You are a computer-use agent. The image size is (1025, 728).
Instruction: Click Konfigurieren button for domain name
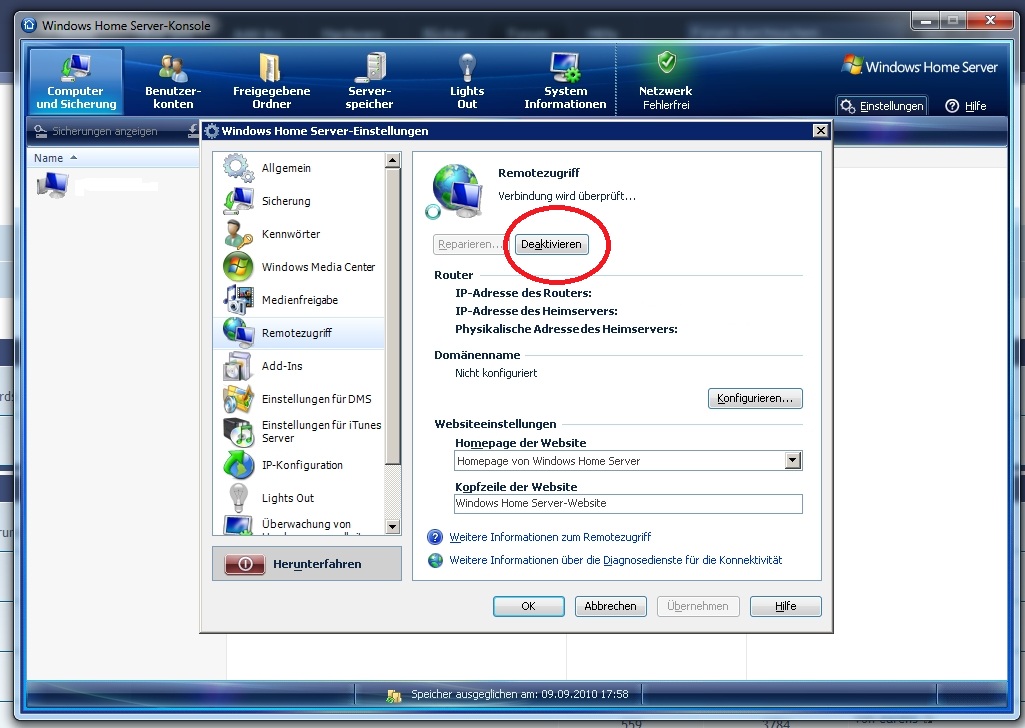(755, 398)
